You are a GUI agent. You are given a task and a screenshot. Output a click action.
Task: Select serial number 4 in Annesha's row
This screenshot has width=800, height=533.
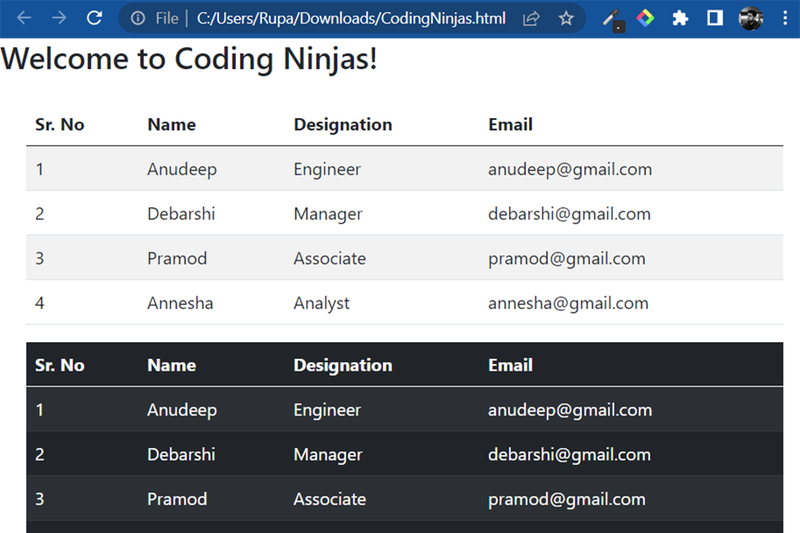[39, 303]
